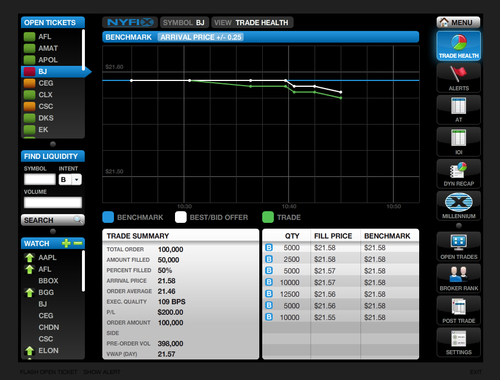Select AAPL in the Watch list
The width and height of the screenshot is (500, 380).
coord(53,257)
